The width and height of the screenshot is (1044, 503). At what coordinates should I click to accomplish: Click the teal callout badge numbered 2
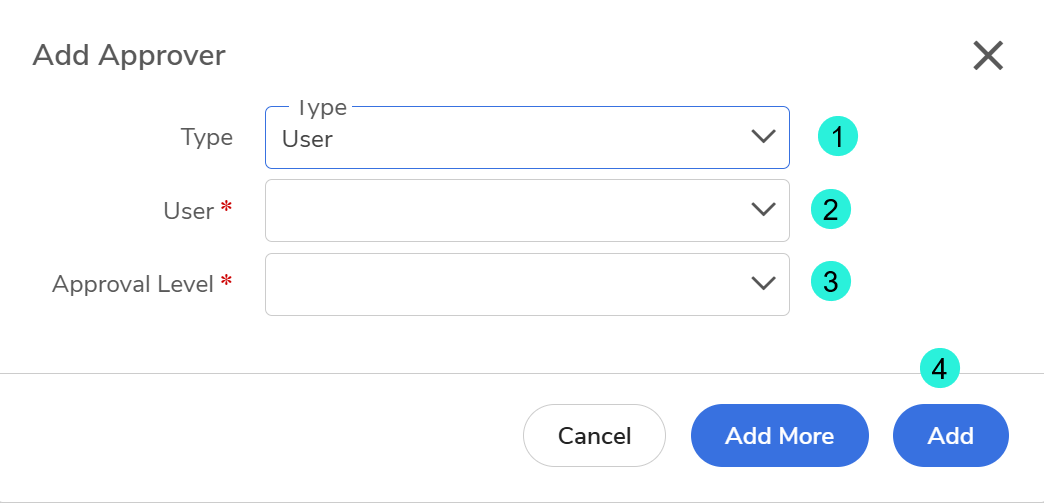coord(830,210)
